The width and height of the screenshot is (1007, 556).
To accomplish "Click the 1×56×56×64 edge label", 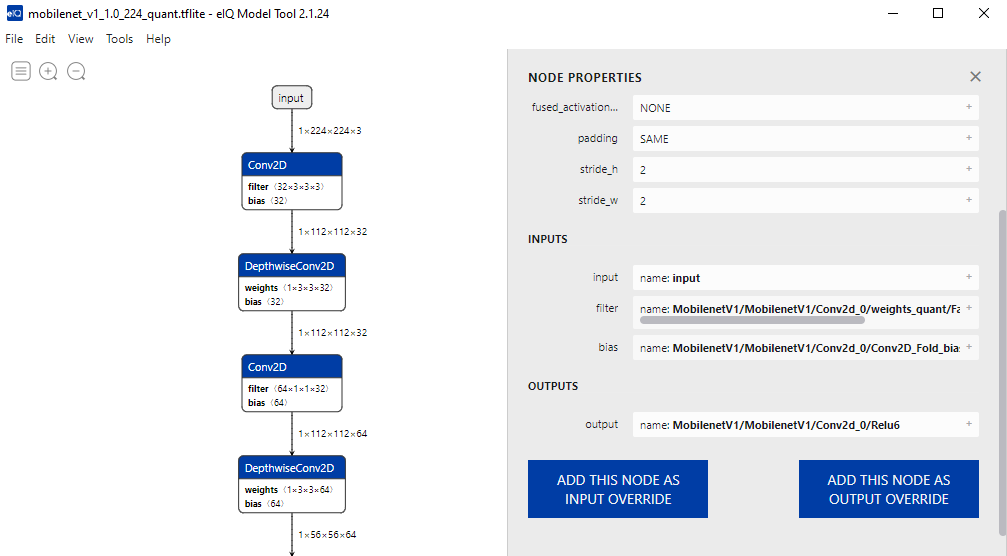I will point(327,535).
